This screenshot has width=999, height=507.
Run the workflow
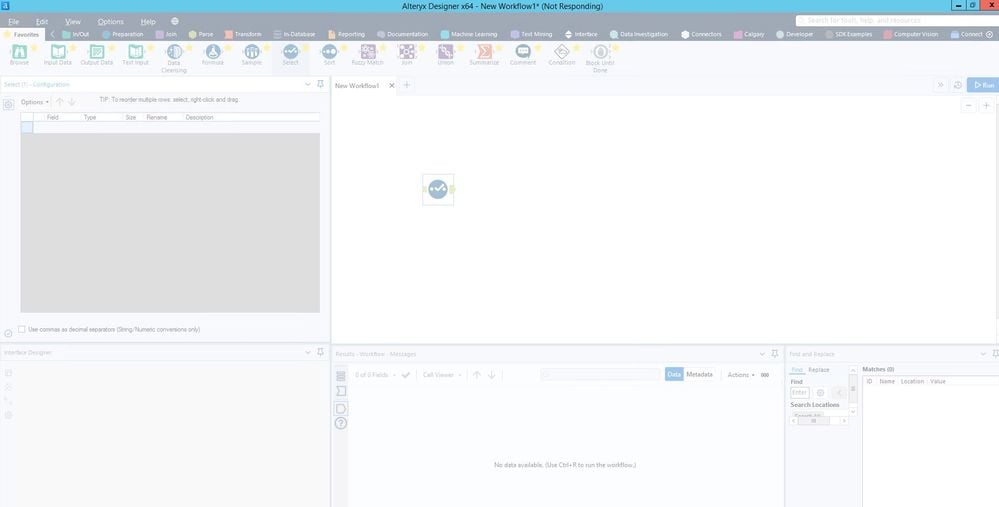coord(982,85)
